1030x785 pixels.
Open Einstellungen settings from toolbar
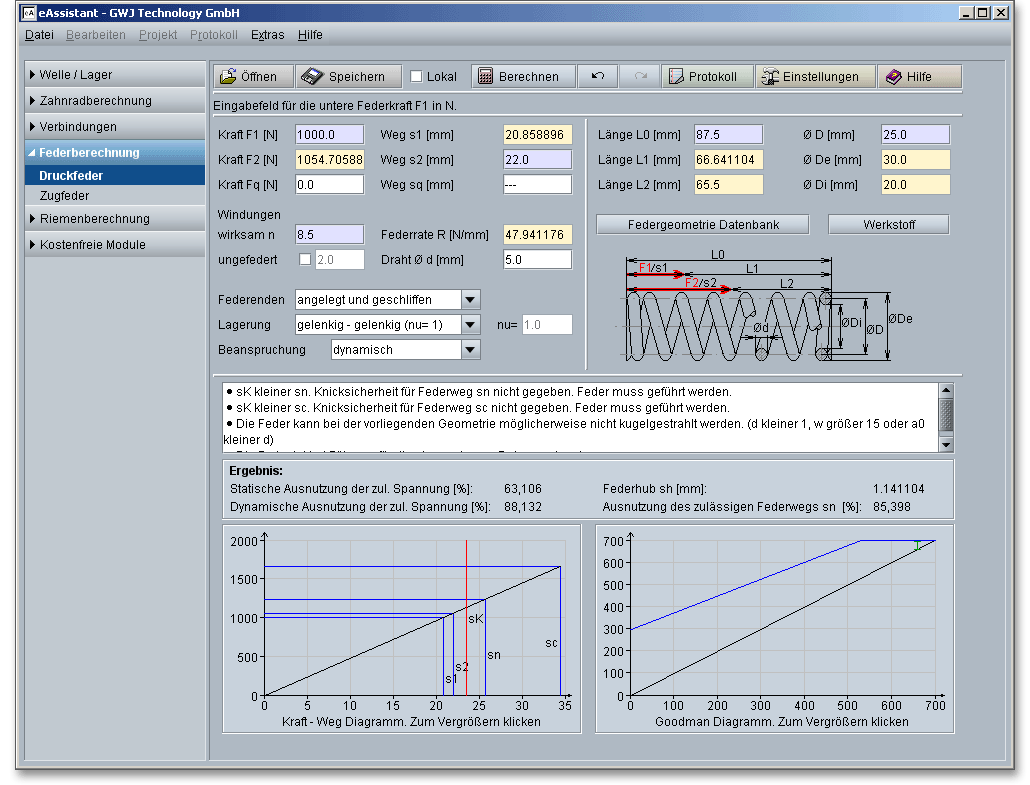point(809,77)
